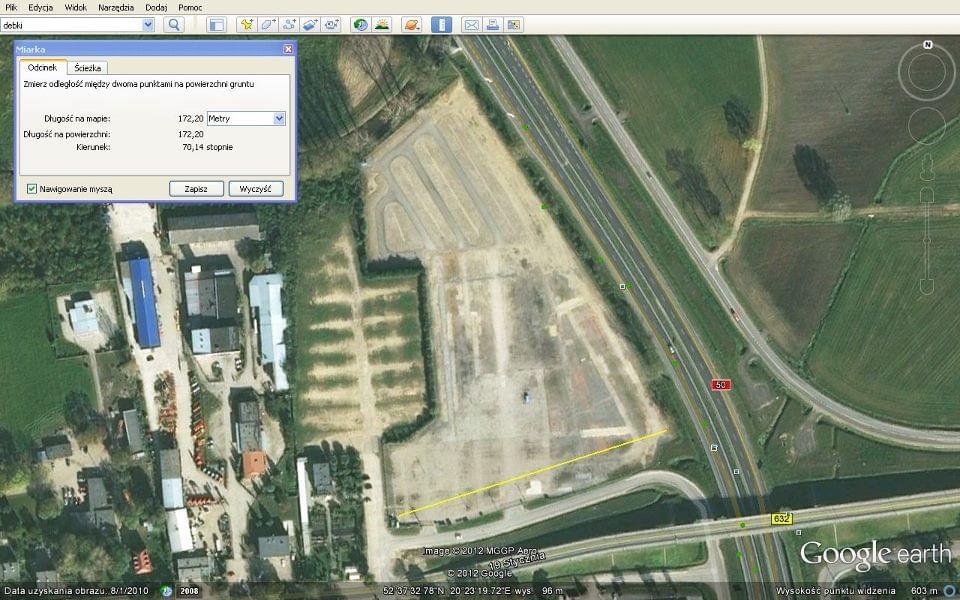This screenshot has height=600, width=960.
Task: Open the Metry units dropdown
Action: [x=246, y=118]
